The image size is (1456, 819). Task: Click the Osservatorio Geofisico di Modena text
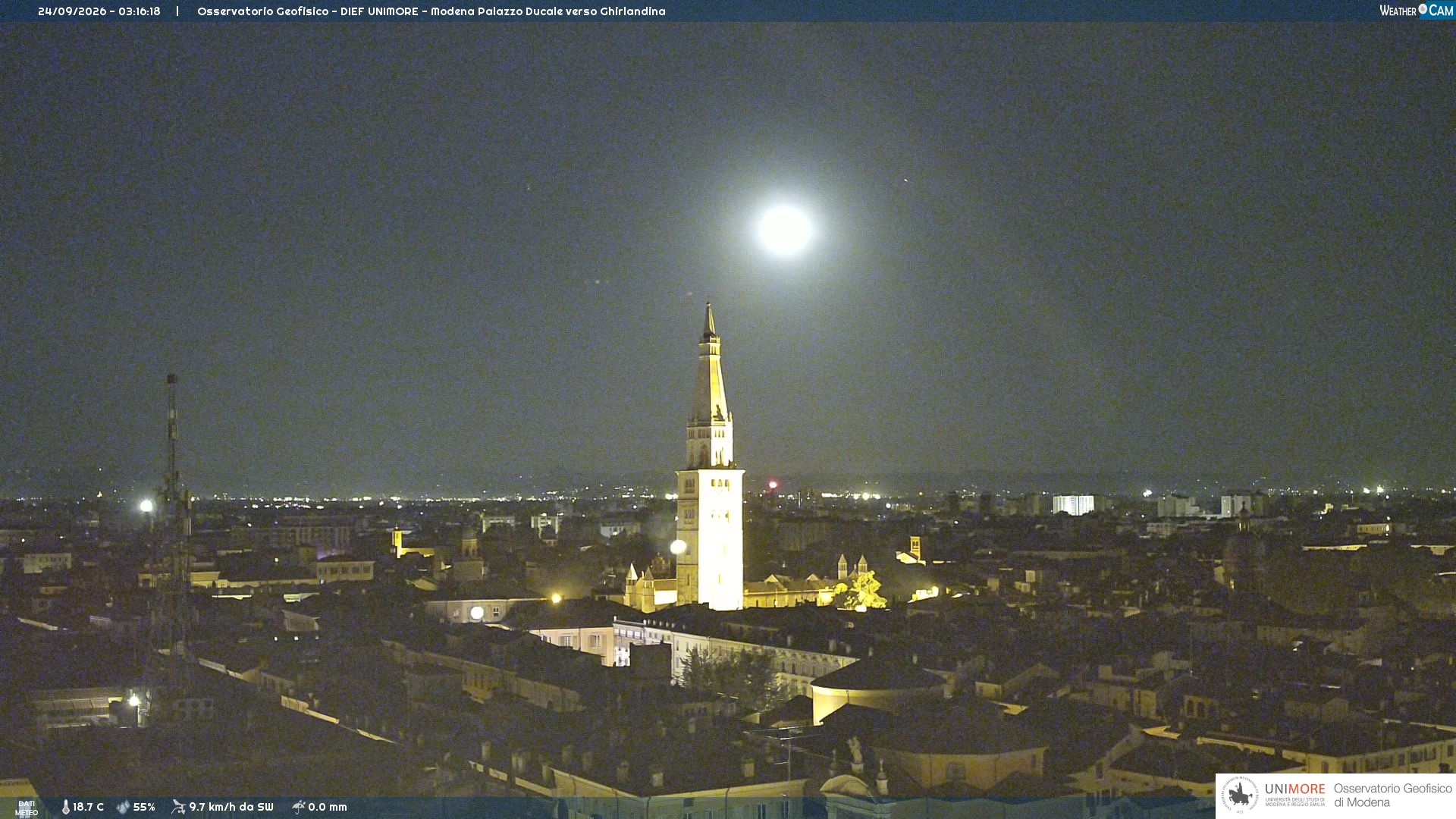(x=1392, y=795)
